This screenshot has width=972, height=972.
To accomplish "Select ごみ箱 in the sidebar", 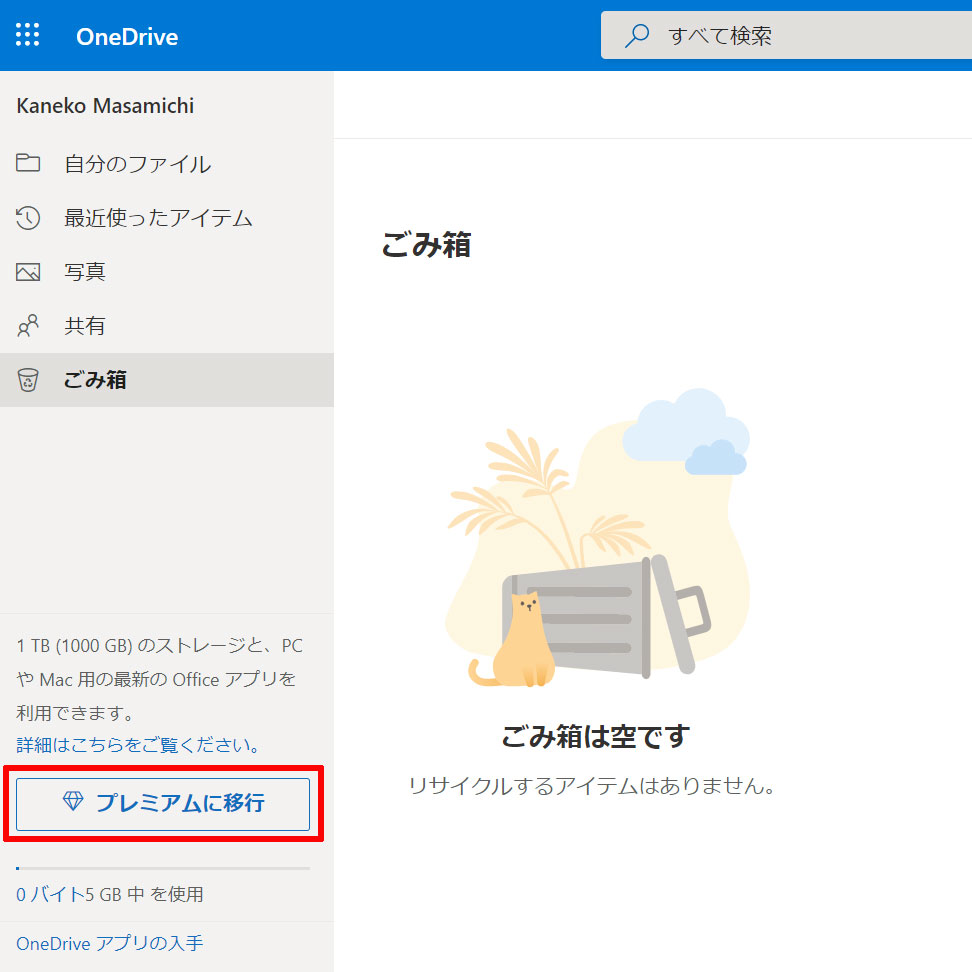I will click(x=167, y=379).
